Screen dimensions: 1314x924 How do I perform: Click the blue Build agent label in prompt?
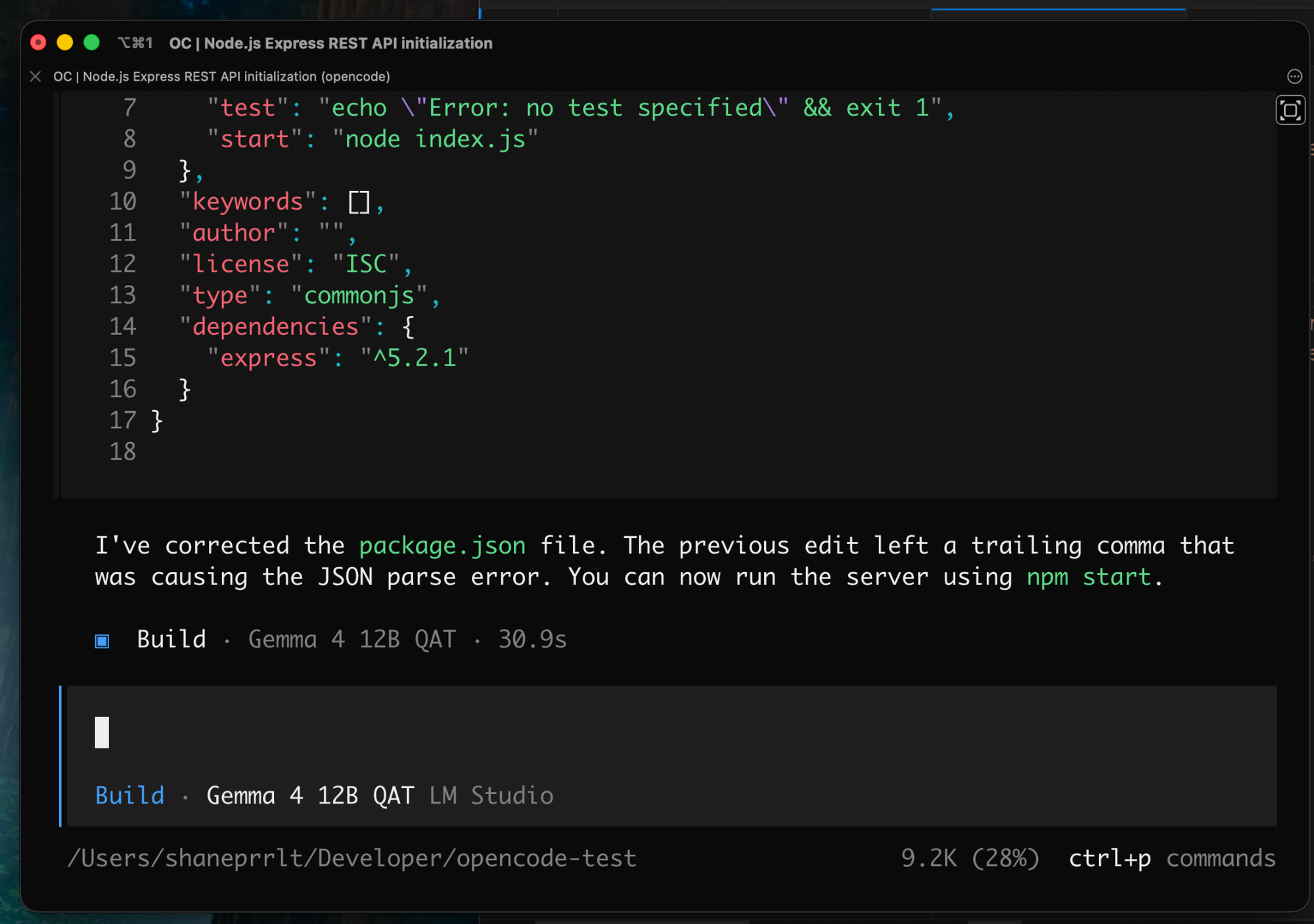coord(129,795)
